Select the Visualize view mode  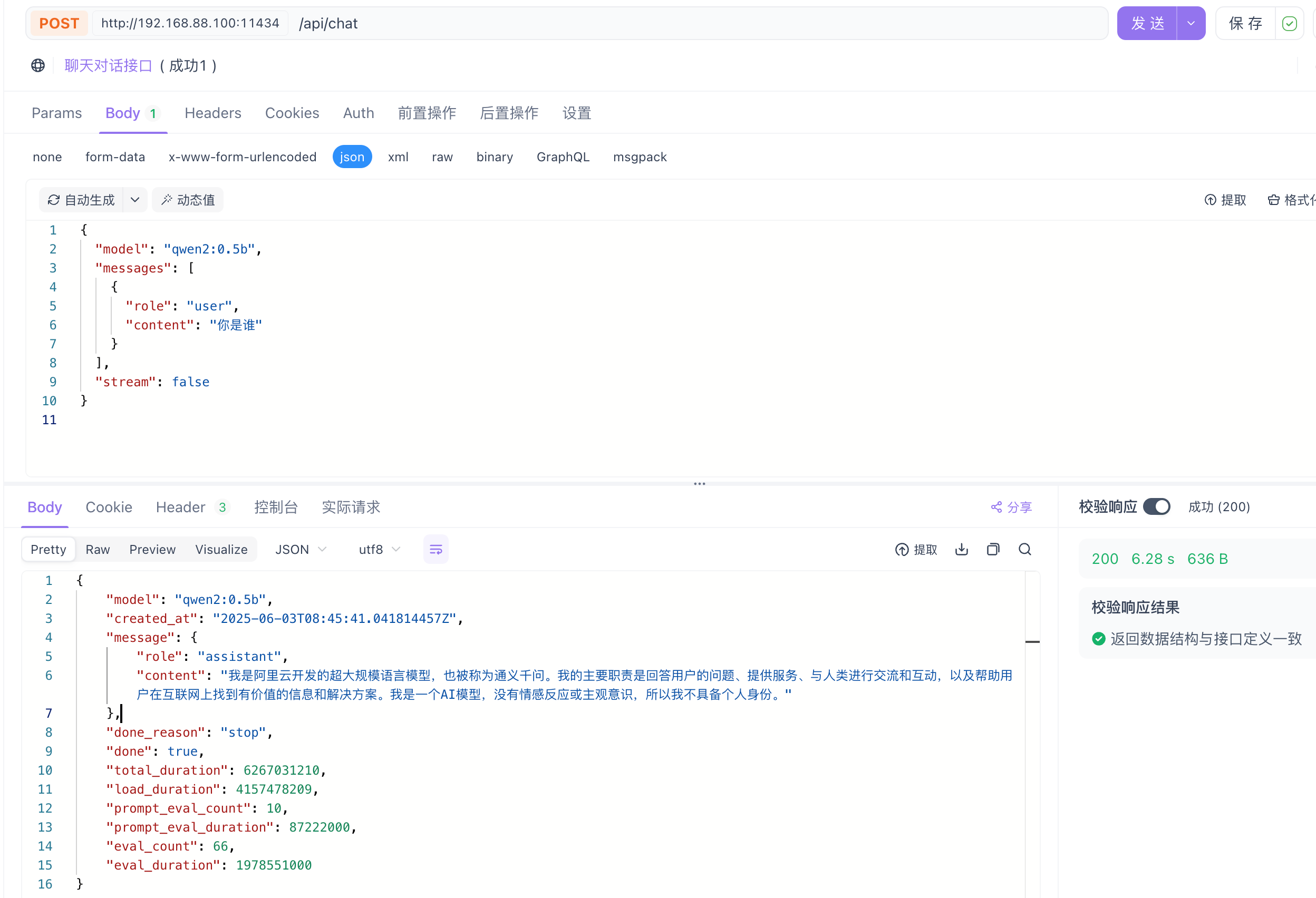tap(221, 550)
